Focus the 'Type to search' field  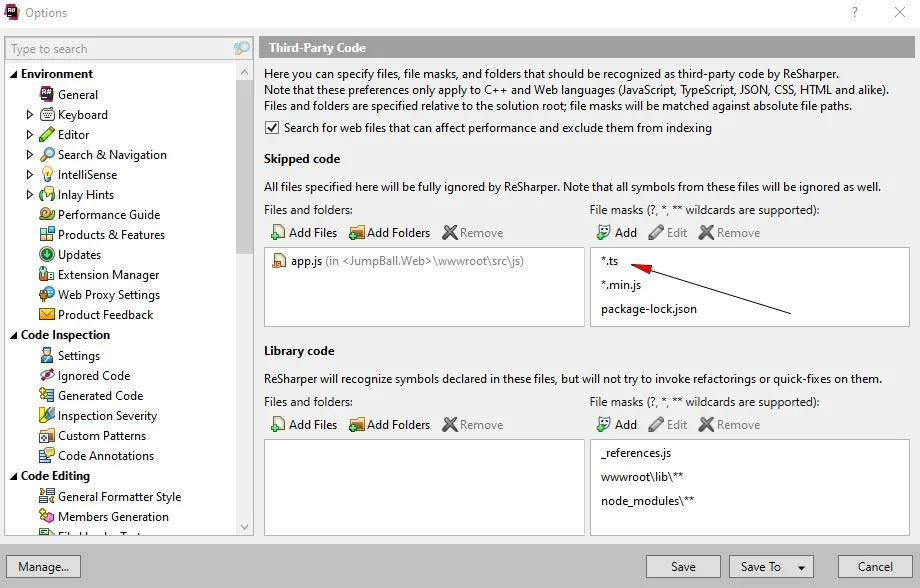[120, 49]
